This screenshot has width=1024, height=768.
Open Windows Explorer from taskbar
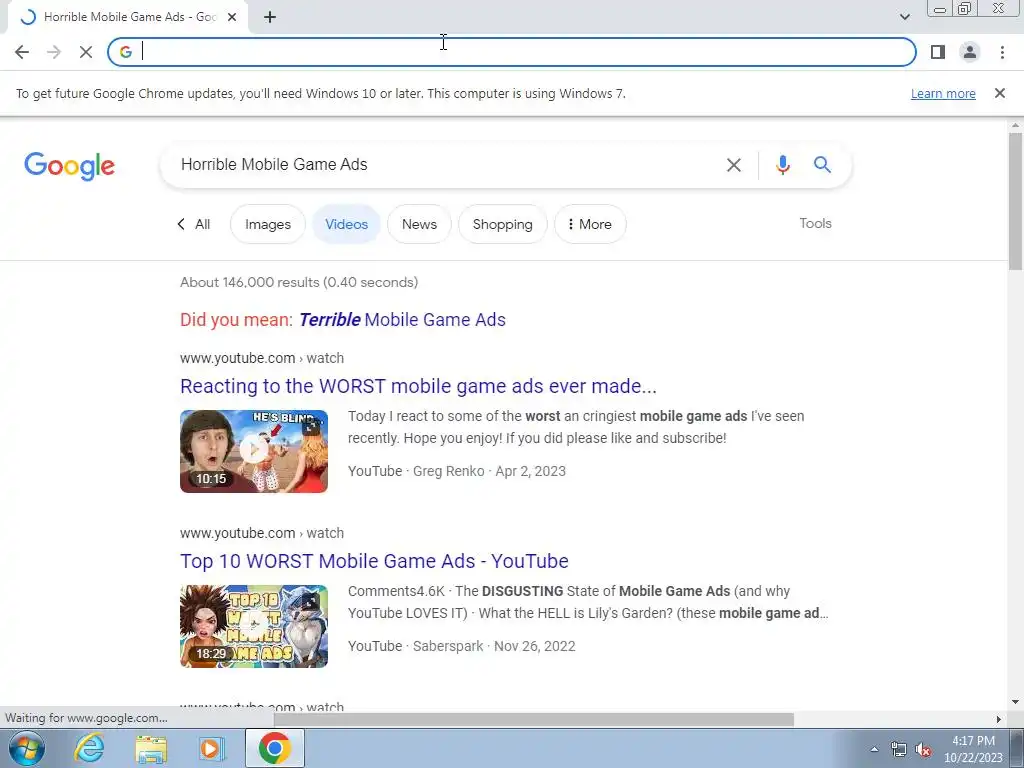tap(151, 749)
